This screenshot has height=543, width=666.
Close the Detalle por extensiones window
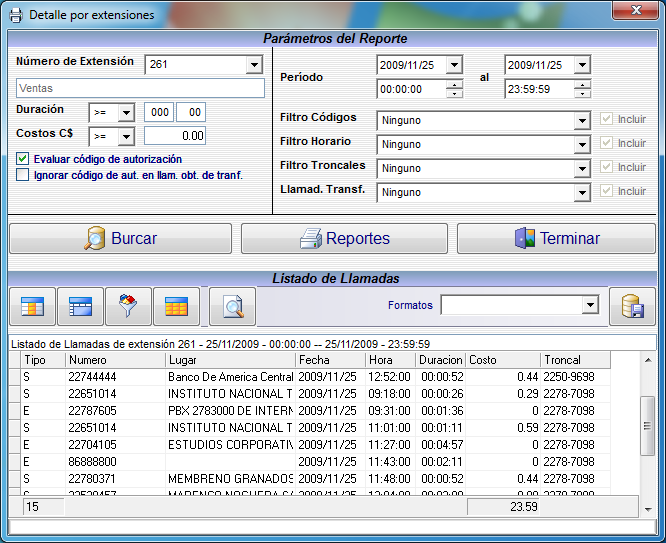(x=635, y=10)
